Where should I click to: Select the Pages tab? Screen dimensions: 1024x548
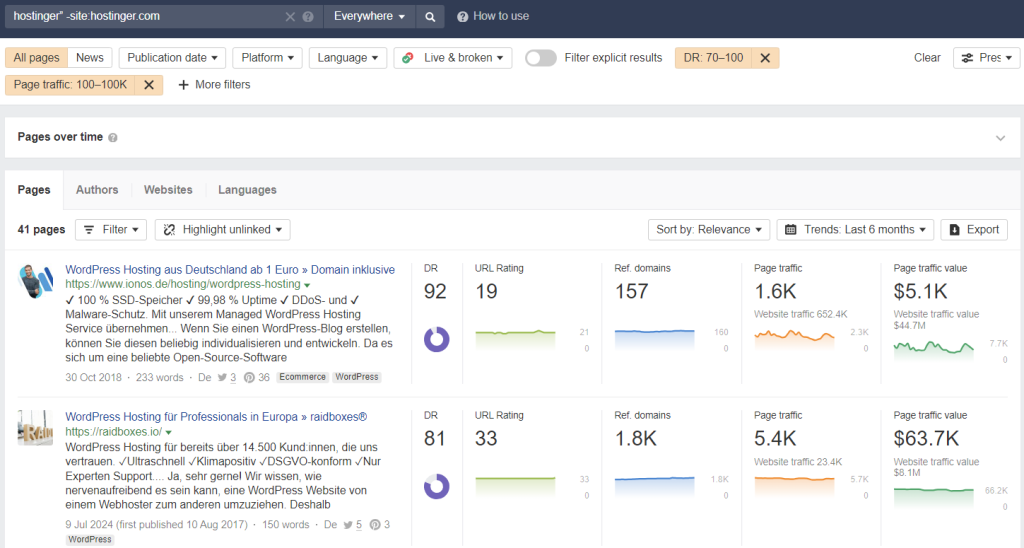pos(34,189)
